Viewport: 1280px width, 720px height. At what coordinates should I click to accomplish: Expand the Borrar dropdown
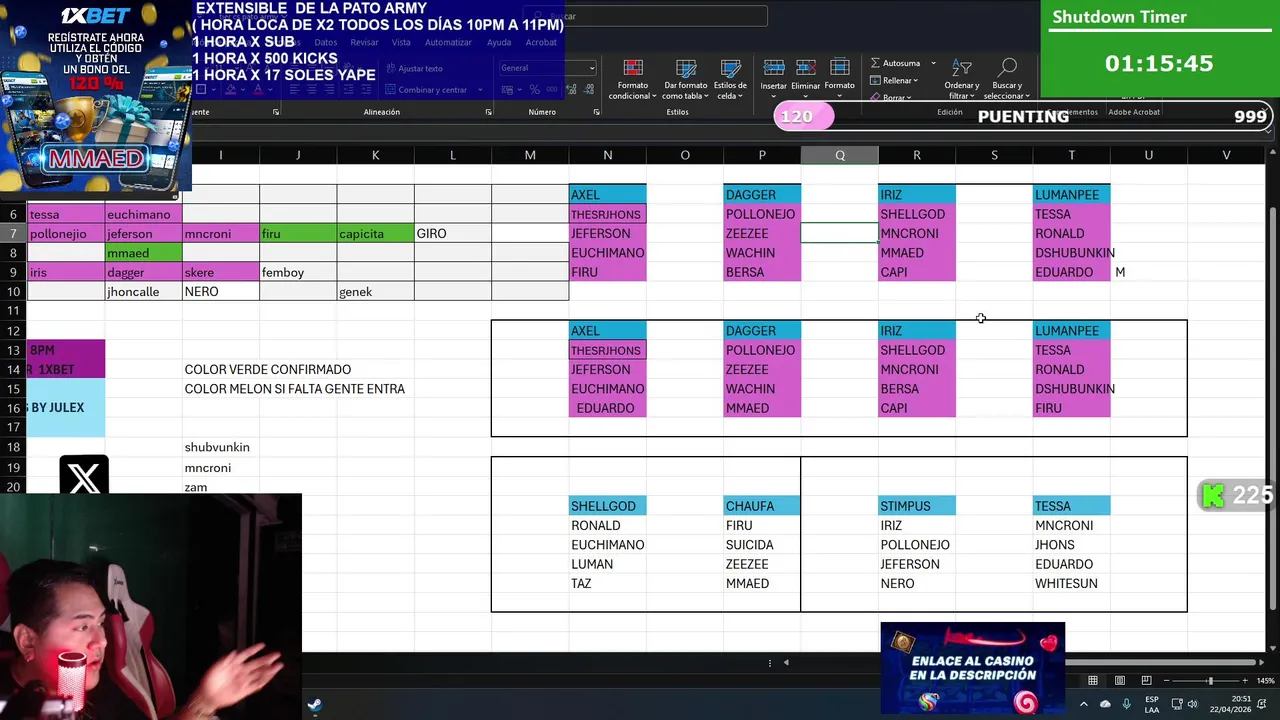click(x=908, y=97)
